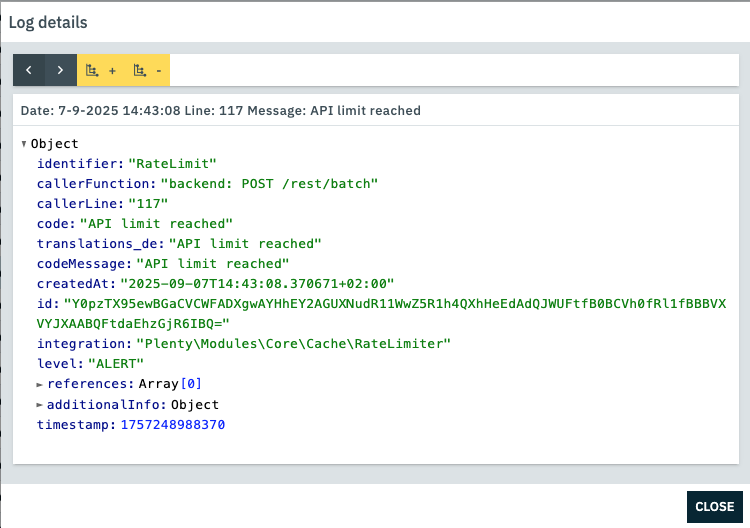Viewport: 750px width, 528px height.
Task: Collapse all tree nodes with minus icon
Action: [147, 70]
